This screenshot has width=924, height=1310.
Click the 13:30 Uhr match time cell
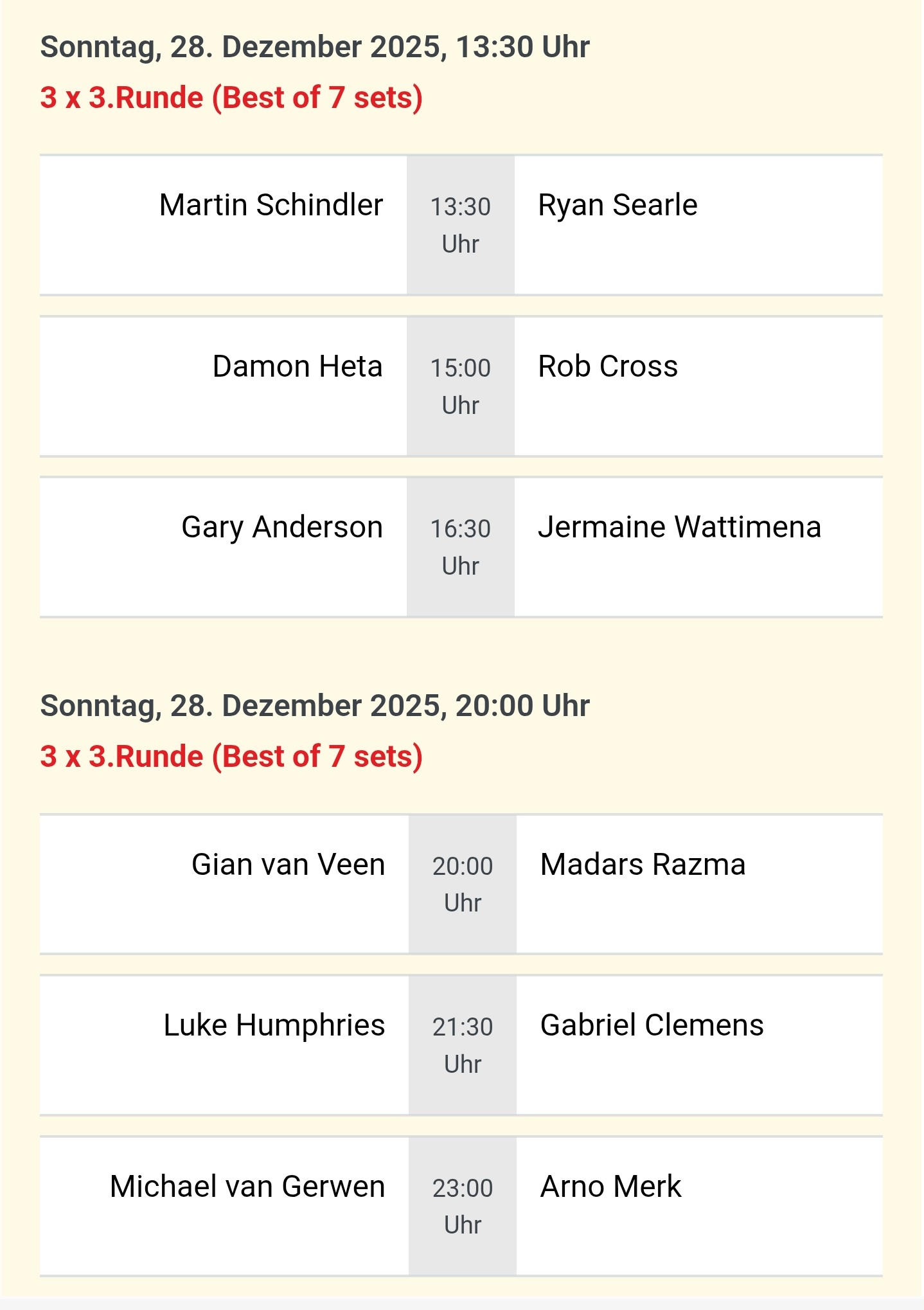(x=461, y=225)
